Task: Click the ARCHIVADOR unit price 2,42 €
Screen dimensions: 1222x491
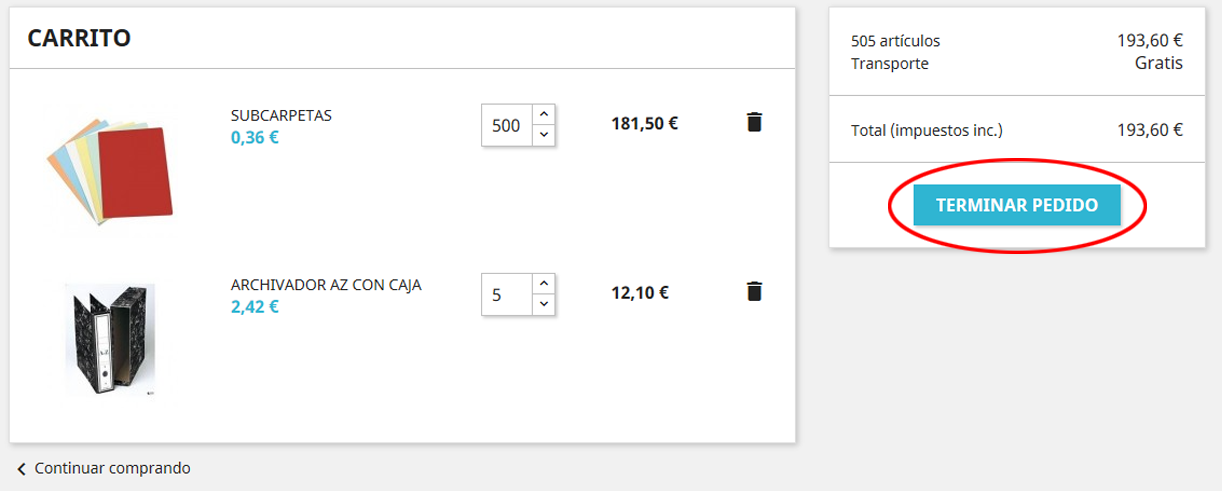Action: coord(254,306)
